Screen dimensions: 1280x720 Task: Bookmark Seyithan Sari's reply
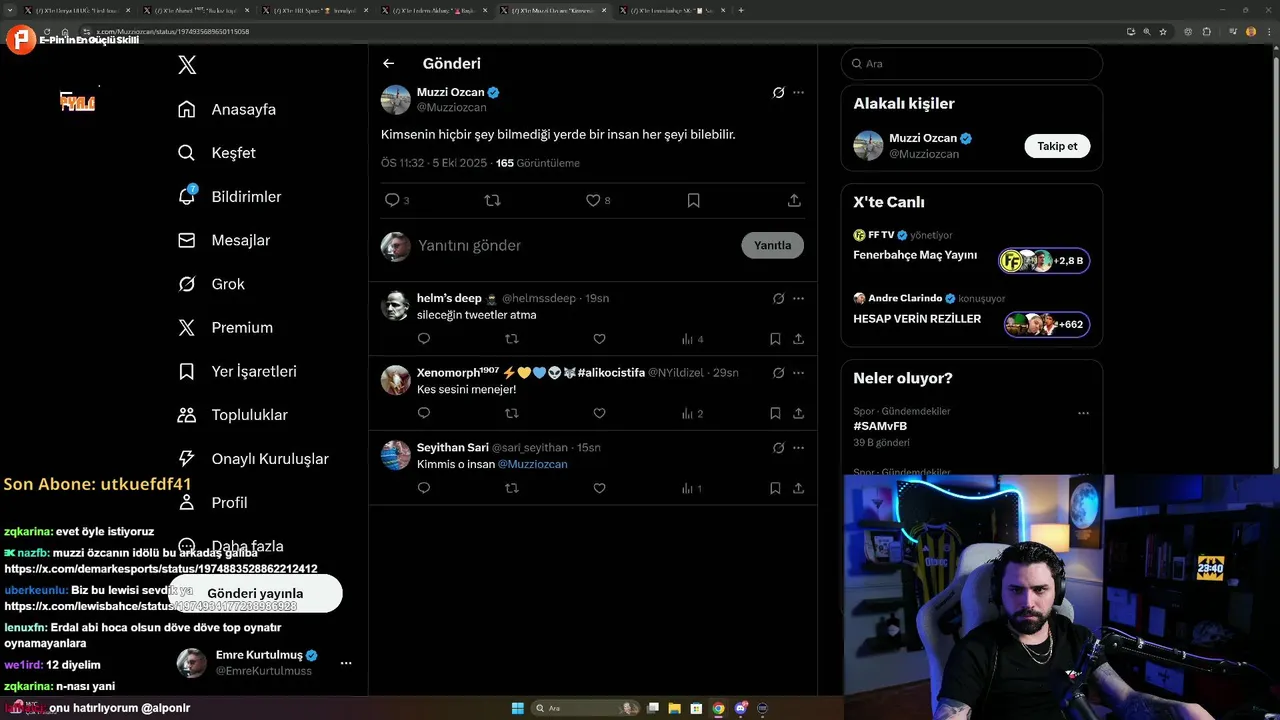coord(775,488)
